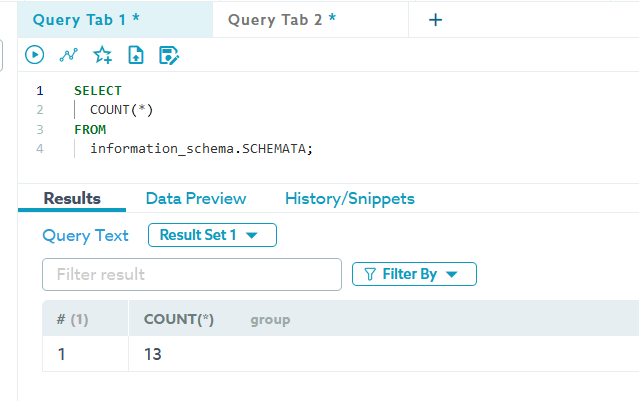Add a new query tab with plus
The width and height of the screenshot is (639, 401).
click(x=435, y=20)
